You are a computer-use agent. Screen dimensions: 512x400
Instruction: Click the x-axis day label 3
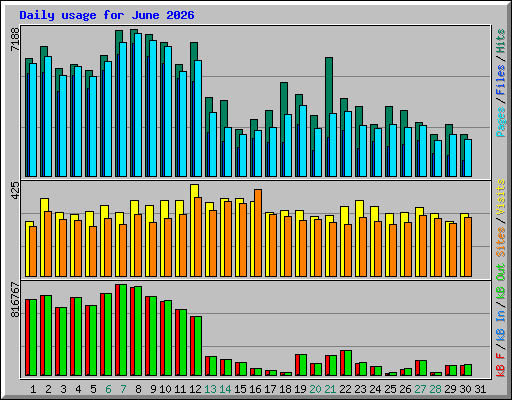[x=63, y=389]
